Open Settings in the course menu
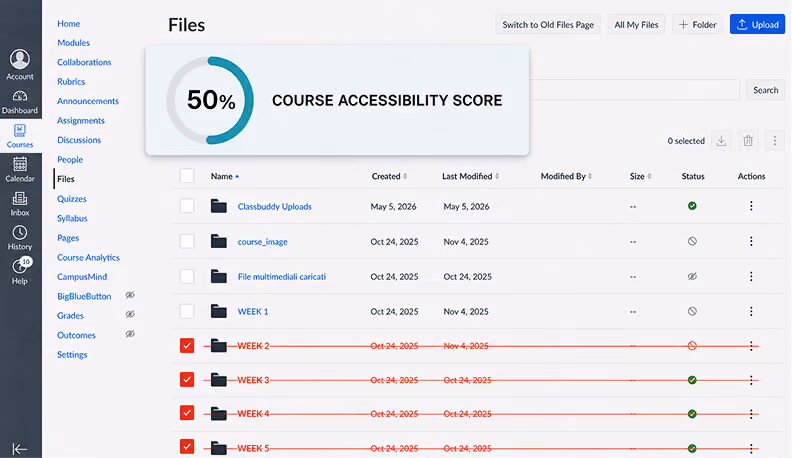792x458 pixels. click(x=72, y=354)
